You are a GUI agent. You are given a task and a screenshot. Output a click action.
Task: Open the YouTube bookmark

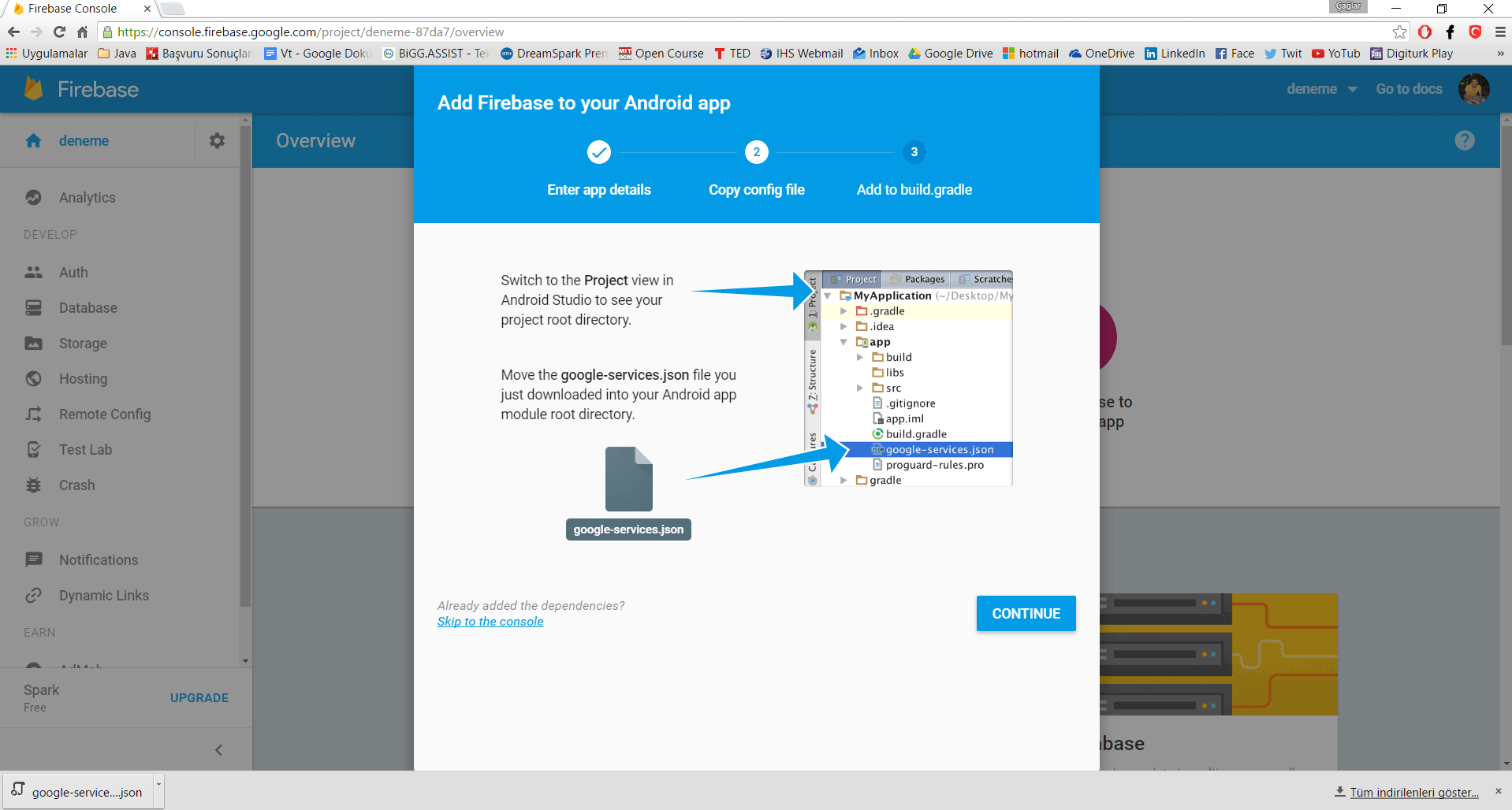(x=1336, y=54)
